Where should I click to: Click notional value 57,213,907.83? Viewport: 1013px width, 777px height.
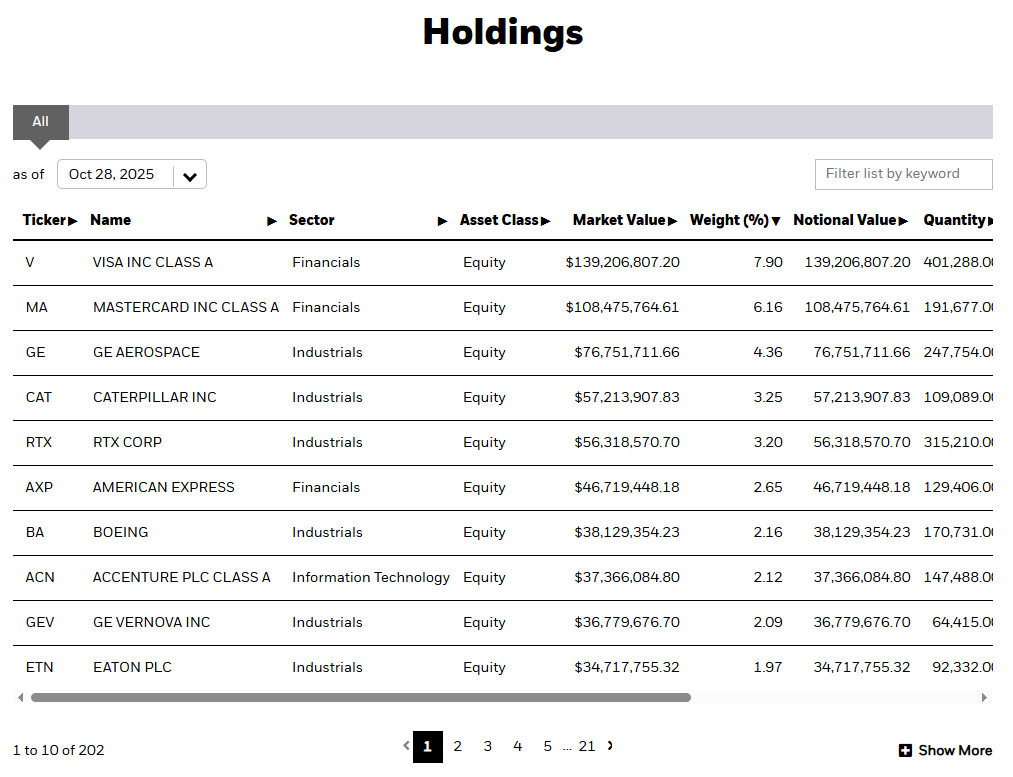(x=862, y=397)
